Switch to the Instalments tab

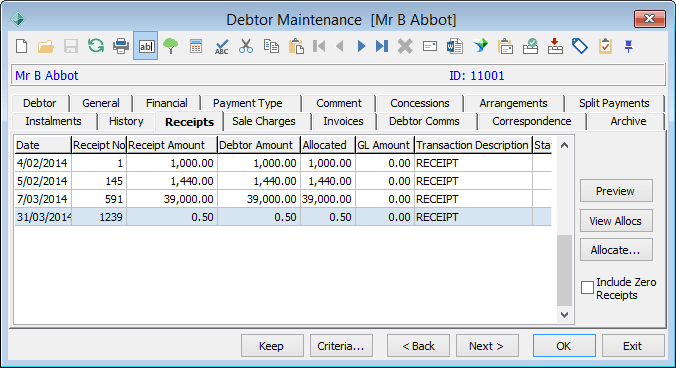point(53,122)
